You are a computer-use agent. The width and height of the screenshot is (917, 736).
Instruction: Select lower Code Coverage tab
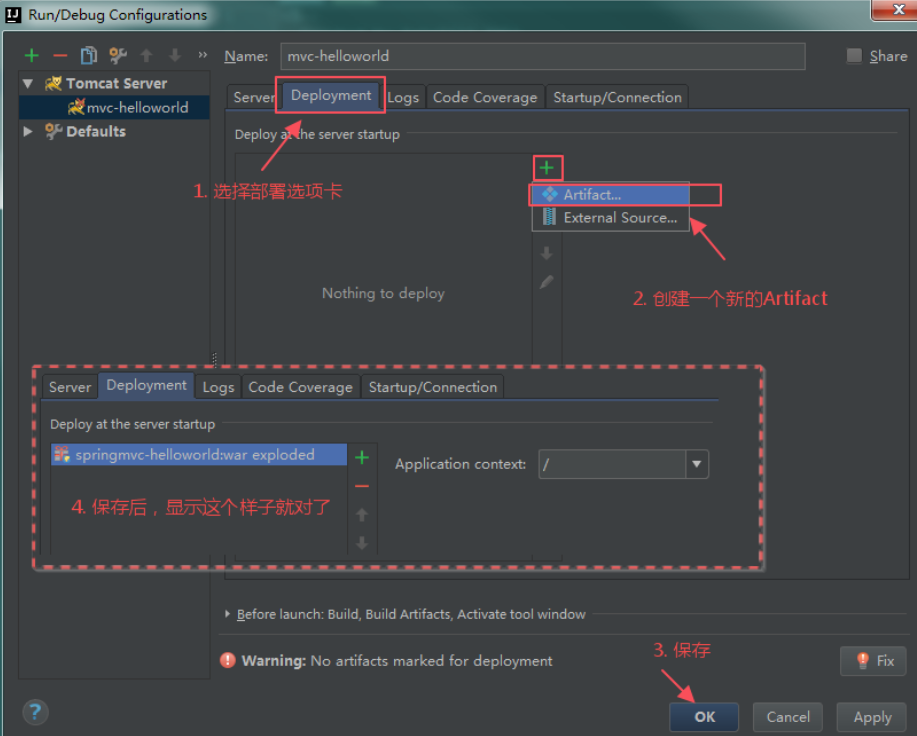click(x=301, y=387)
